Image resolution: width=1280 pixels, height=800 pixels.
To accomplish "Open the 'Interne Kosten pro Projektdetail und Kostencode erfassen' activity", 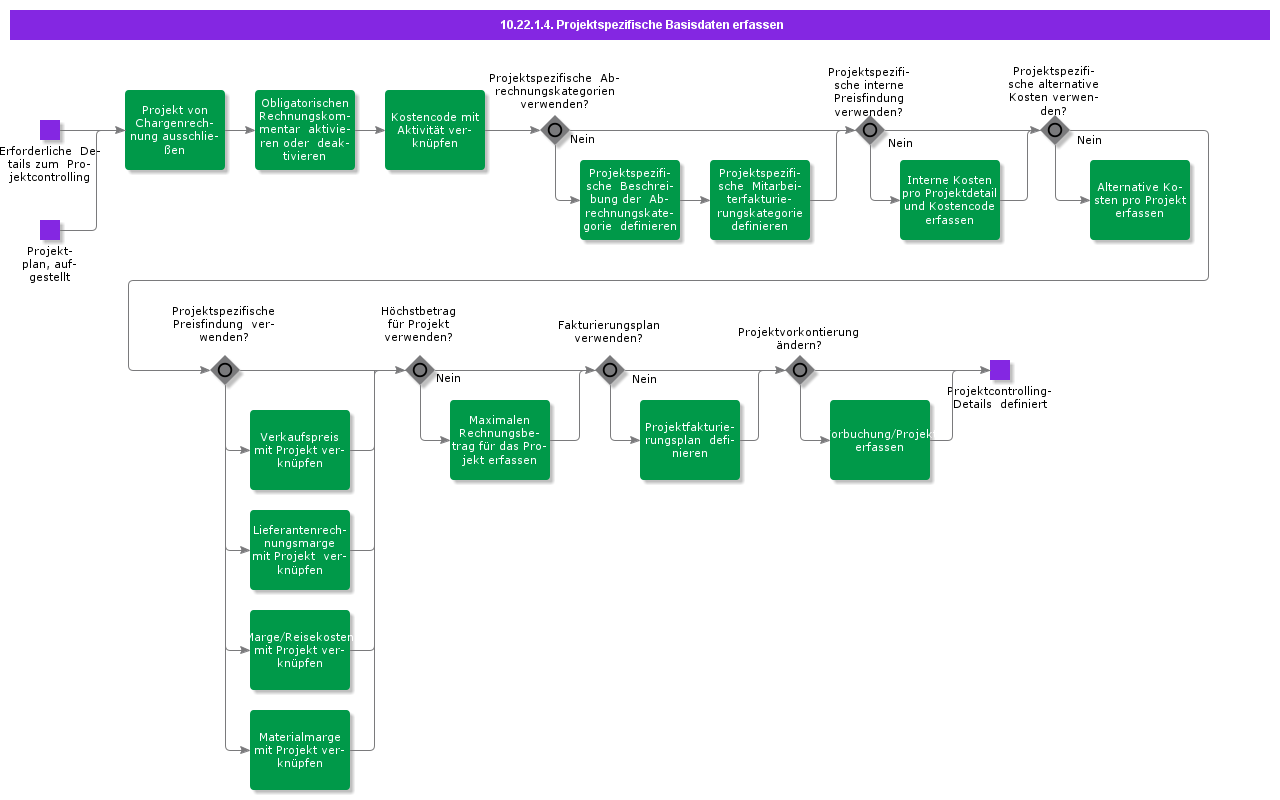I will pyautogui.click(x=949, y=200).
